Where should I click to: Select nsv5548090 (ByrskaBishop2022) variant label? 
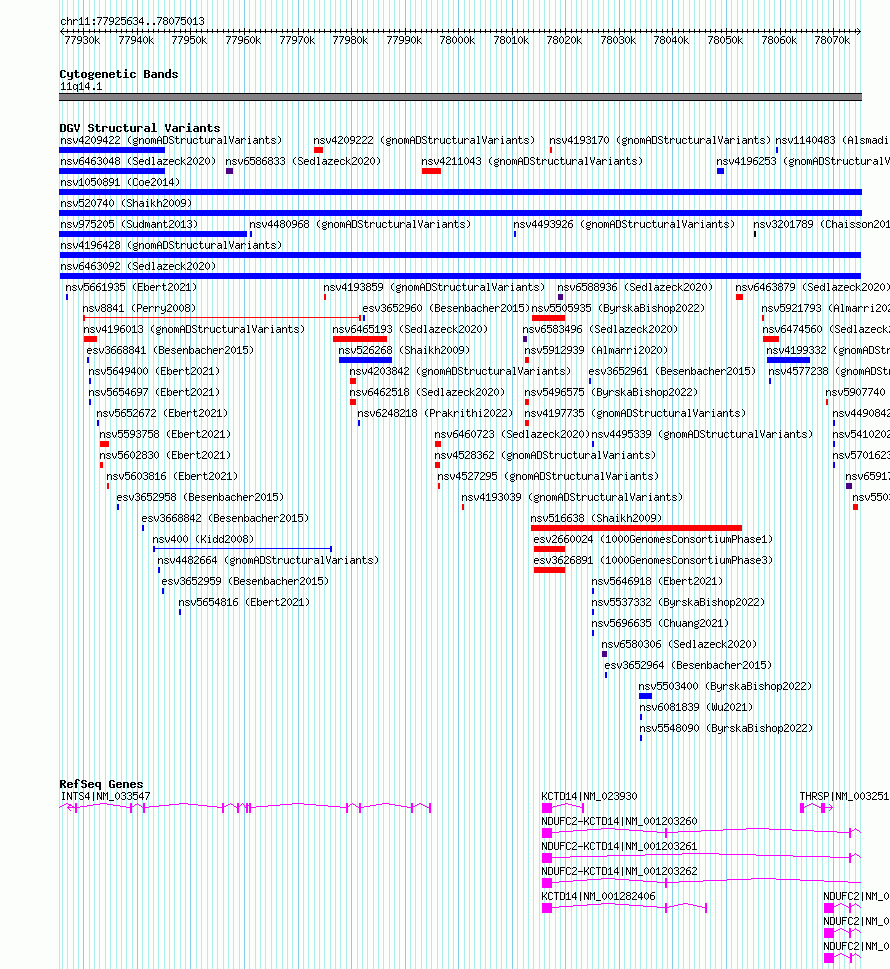point(726,729)
